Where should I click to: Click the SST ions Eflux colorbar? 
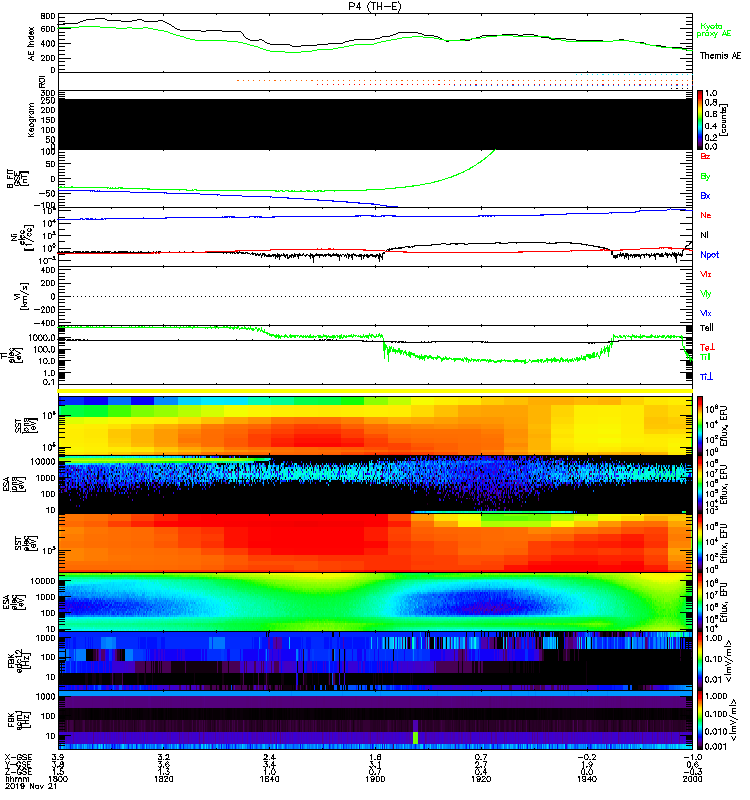coord(700,425)
